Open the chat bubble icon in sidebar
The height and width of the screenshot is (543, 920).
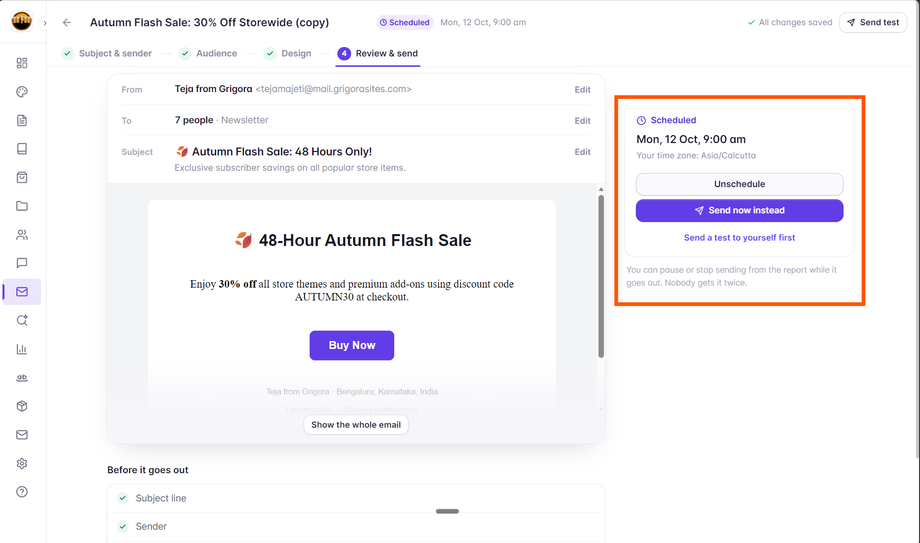[x=22, y=263]
